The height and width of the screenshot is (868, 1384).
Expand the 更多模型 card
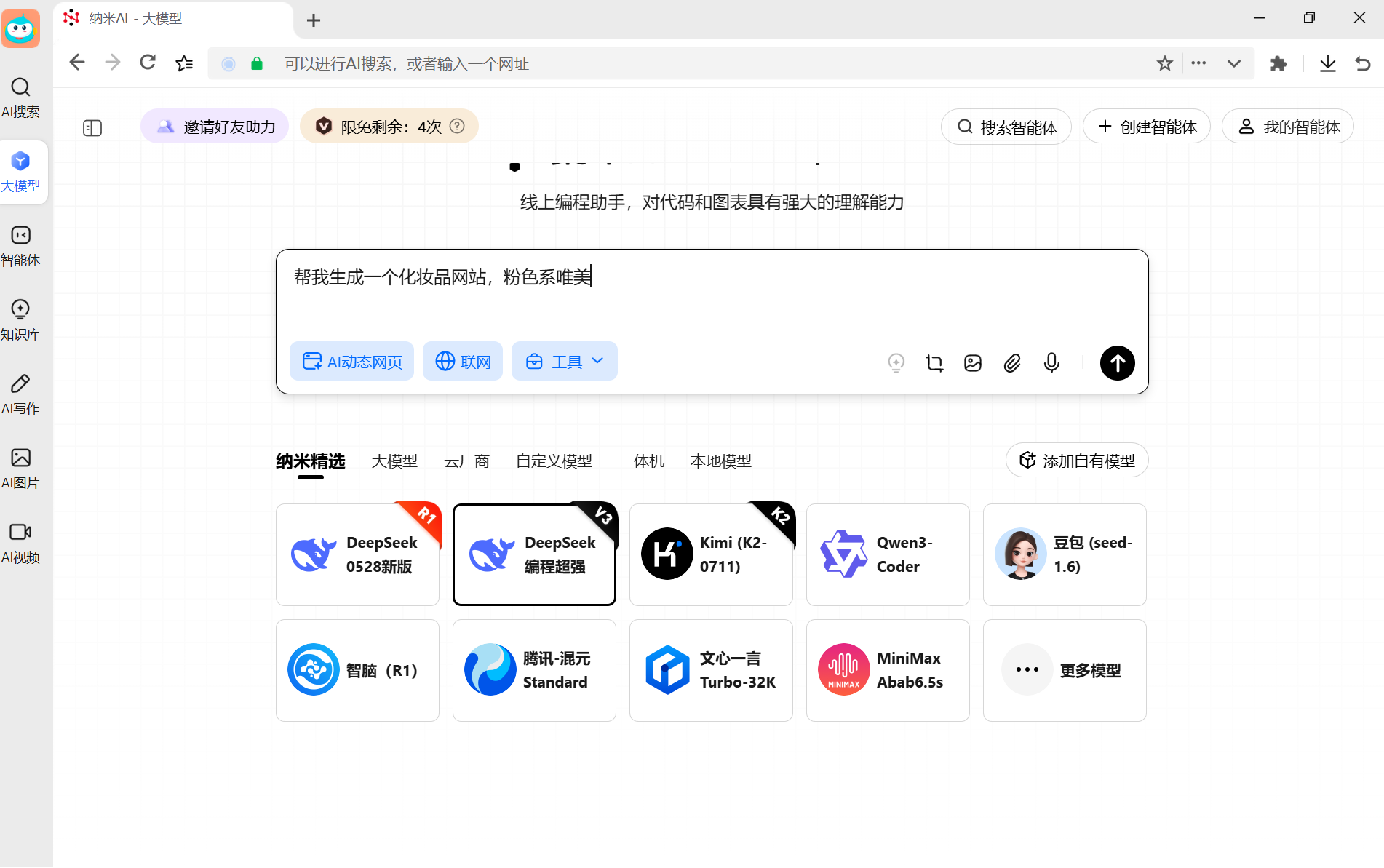tap(1065, 670)
